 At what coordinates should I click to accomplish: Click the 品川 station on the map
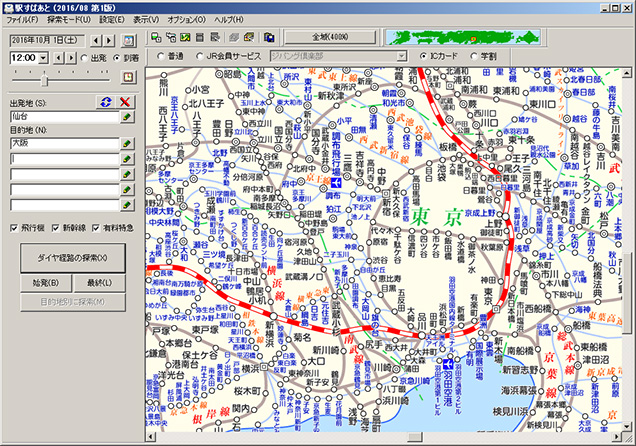[422, 335]
